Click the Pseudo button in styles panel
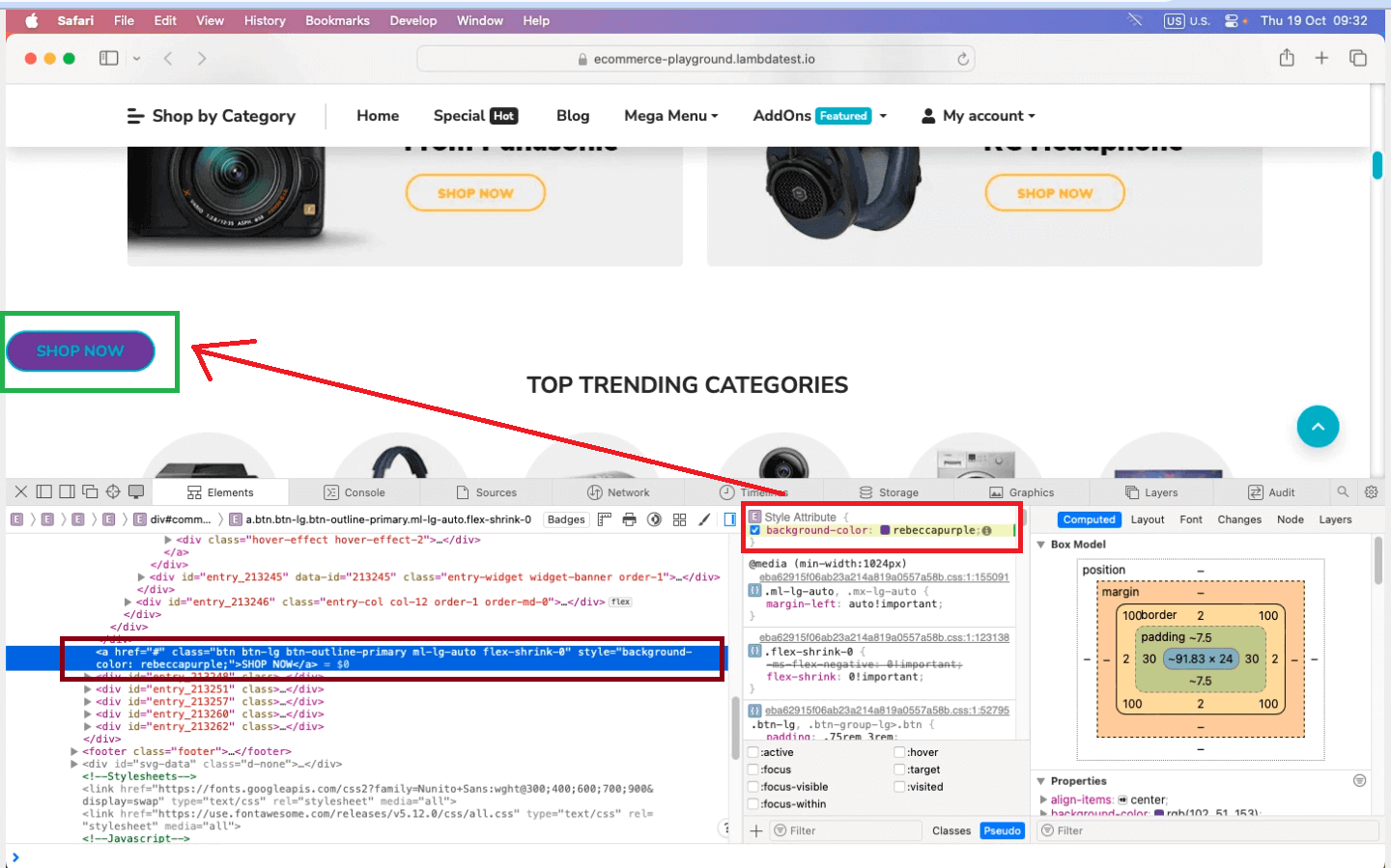 [1002, 829]
